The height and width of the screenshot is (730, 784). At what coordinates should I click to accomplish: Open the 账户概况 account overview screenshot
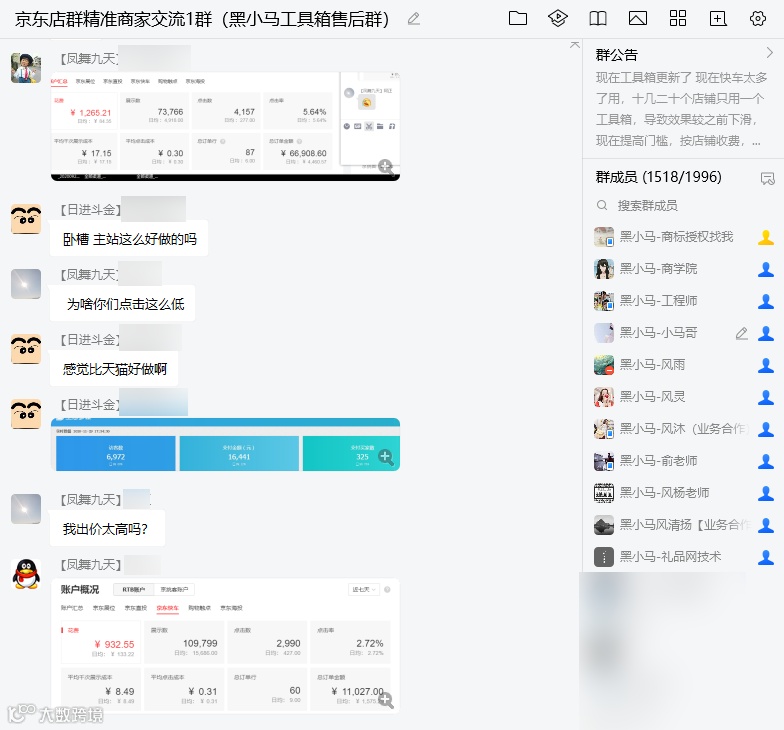tap(225, 646)
